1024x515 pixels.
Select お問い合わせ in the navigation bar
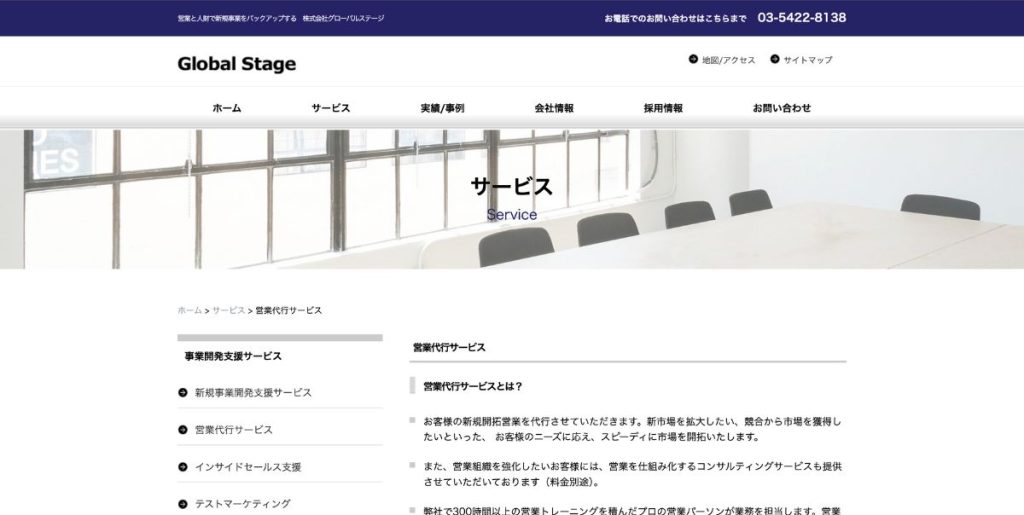tap(782, 108)
